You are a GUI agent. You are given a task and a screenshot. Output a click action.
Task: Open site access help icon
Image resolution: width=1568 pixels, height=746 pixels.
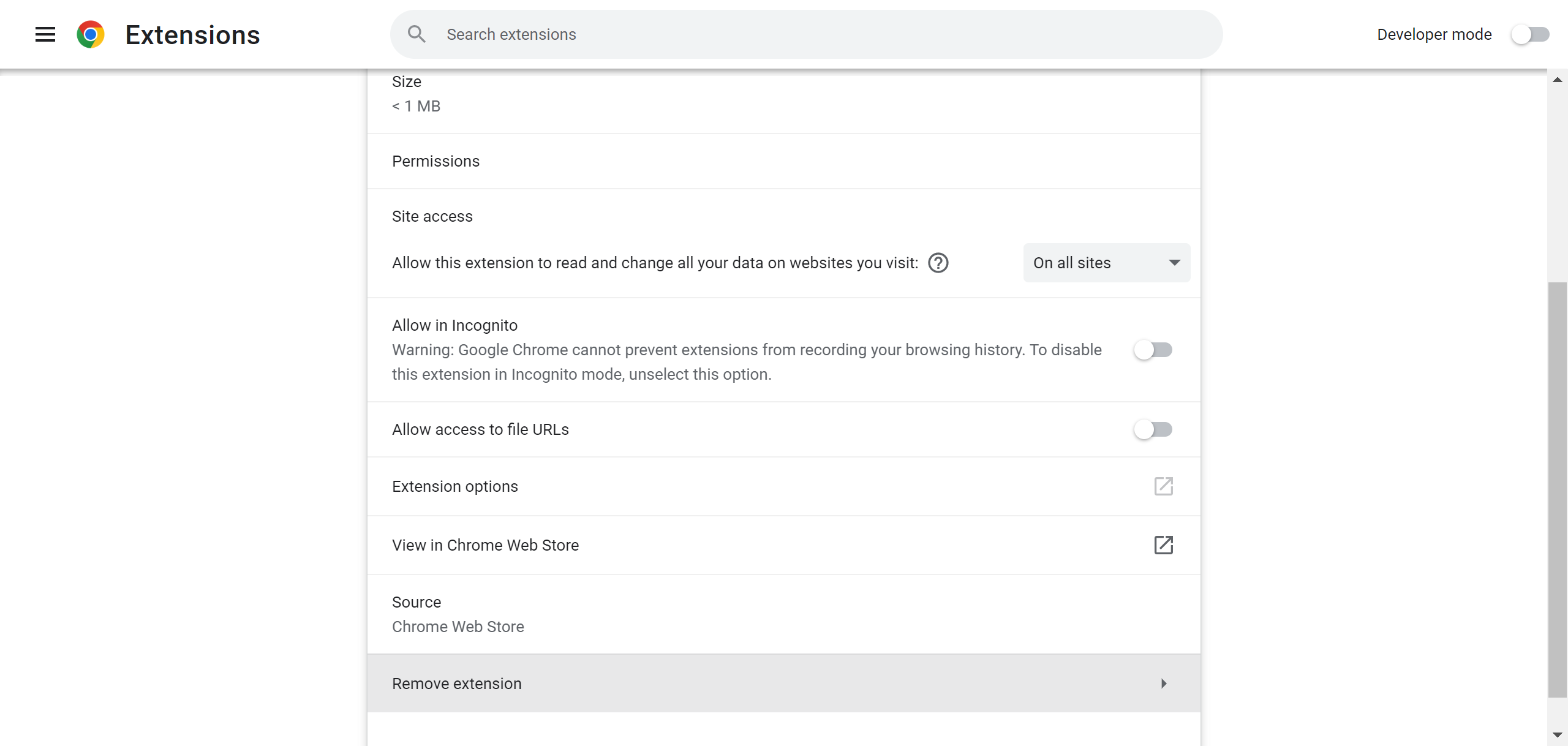(938, 263)
